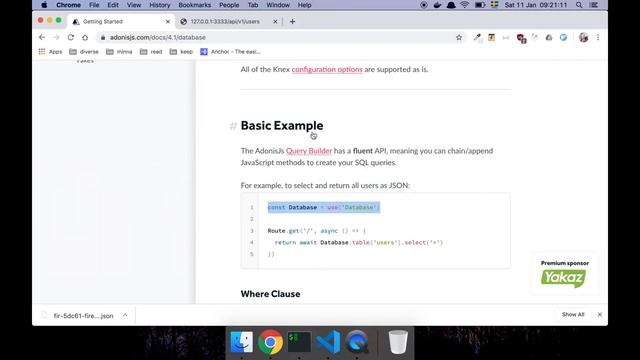Screen dimensions: 640x360
Task: Open the keep bookmarks folder
Action: point(181,51)
